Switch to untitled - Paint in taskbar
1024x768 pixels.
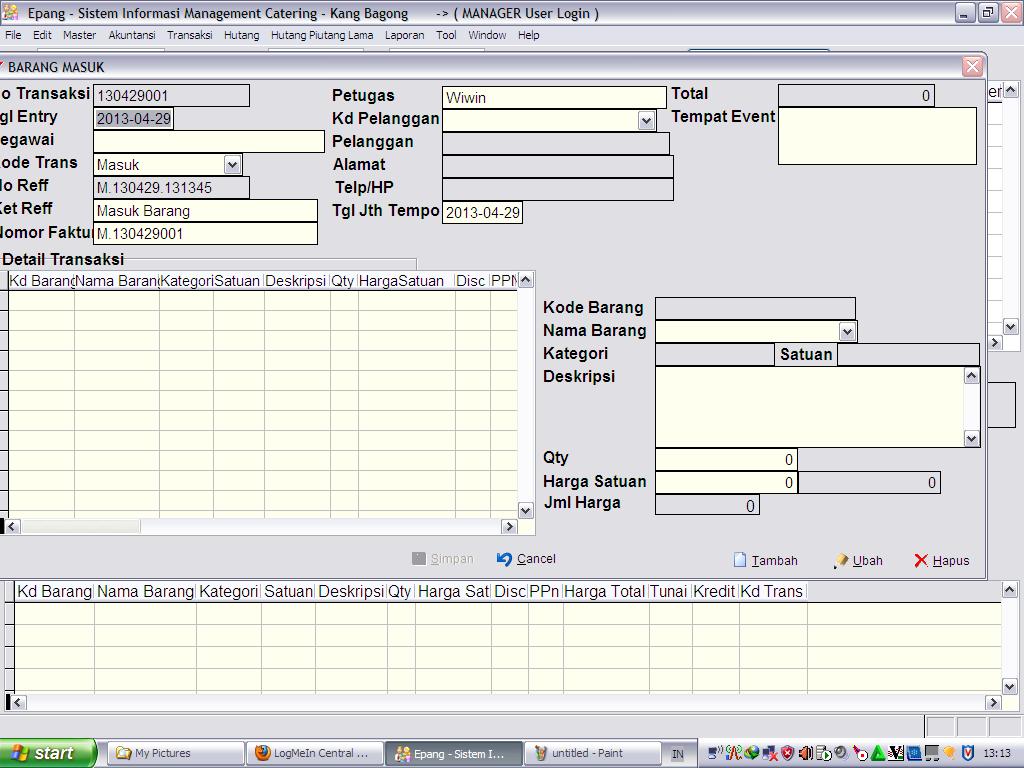click(x=596, y=753)
